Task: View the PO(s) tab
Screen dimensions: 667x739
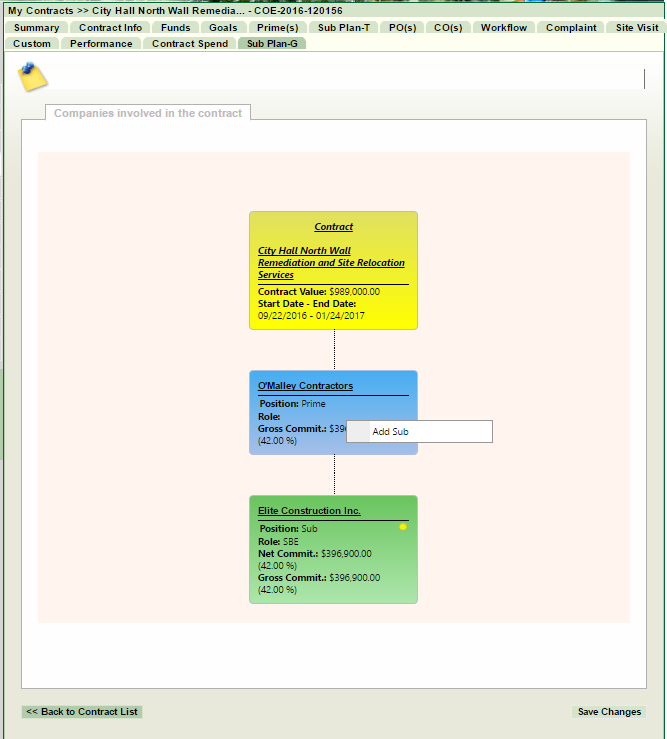Action: point(402,28)
